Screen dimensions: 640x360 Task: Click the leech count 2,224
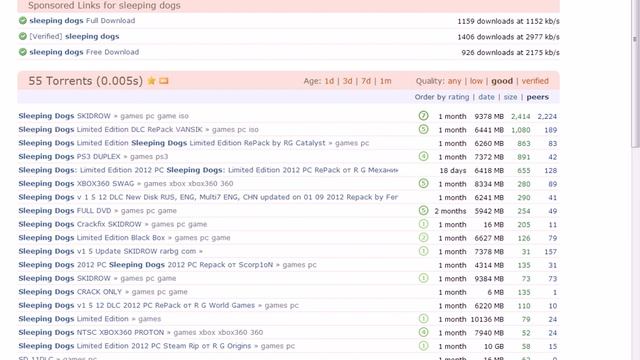click(x=547, y=116)
